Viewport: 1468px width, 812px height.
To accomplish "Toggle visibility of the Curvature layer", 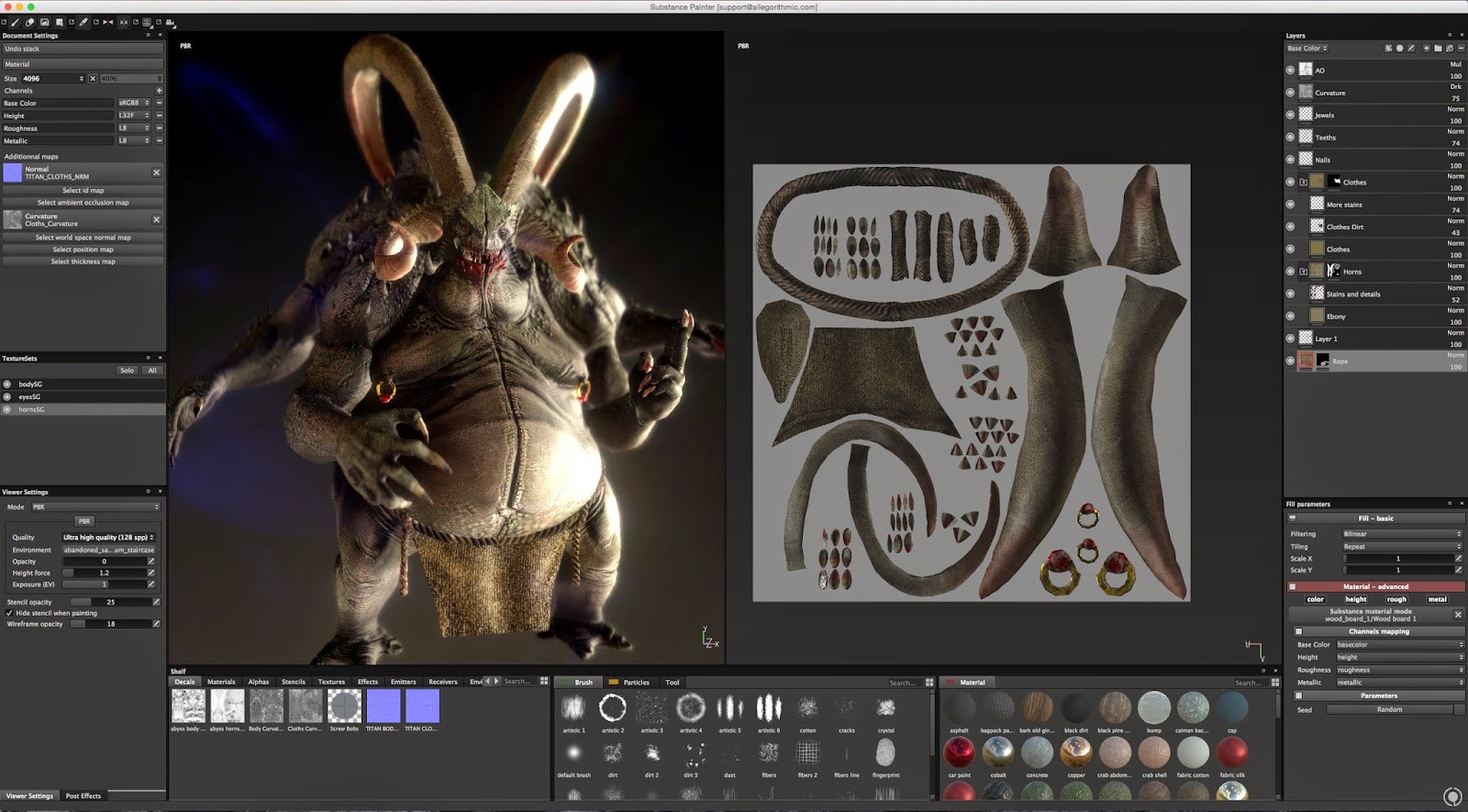I will click(1290, 93).
